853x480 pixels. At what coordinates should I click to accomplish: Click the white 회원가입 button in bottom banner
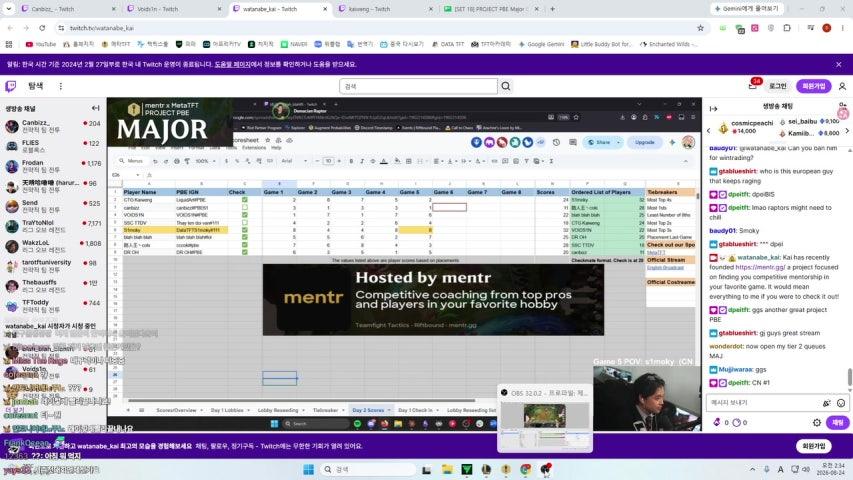tap(814, 446)
